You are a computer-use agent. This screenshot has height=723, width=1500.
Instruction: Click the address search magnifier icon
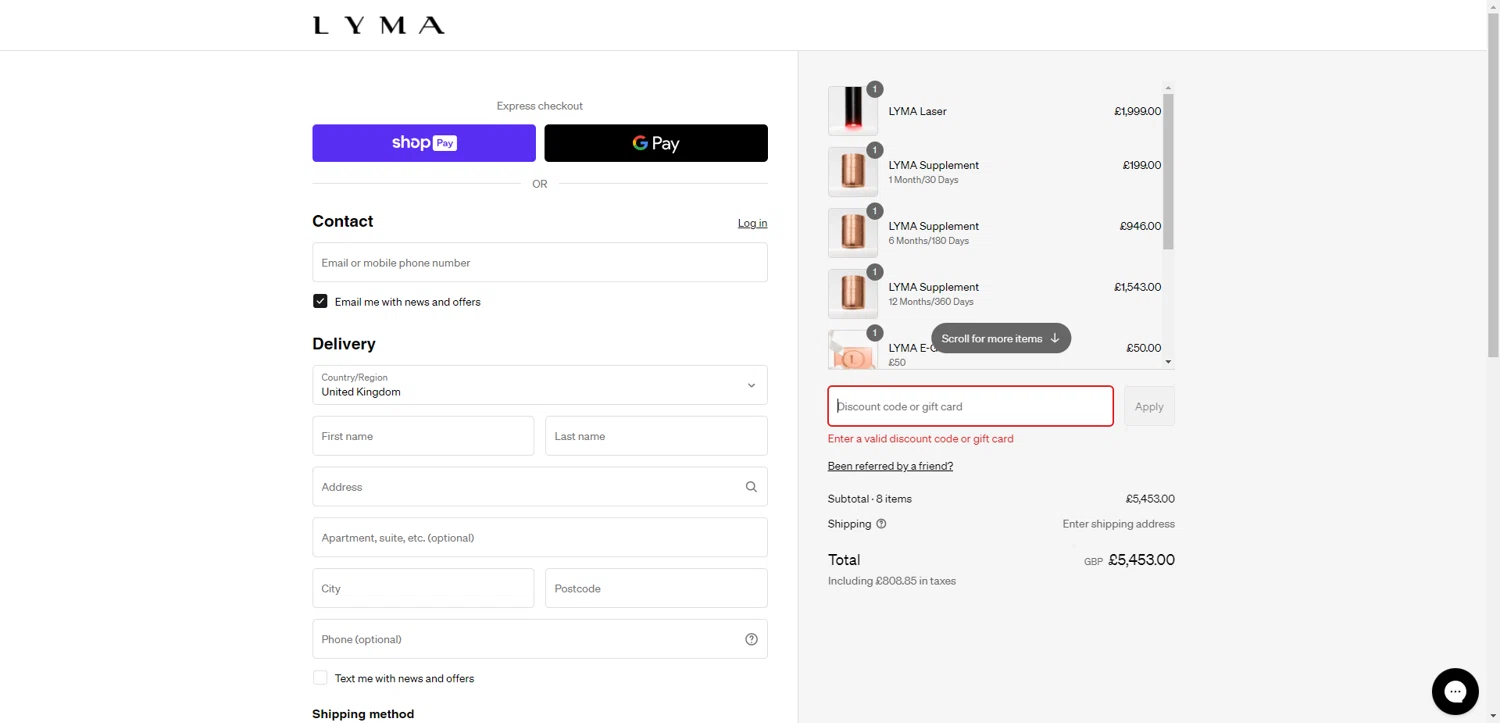(x=751, y=487)
